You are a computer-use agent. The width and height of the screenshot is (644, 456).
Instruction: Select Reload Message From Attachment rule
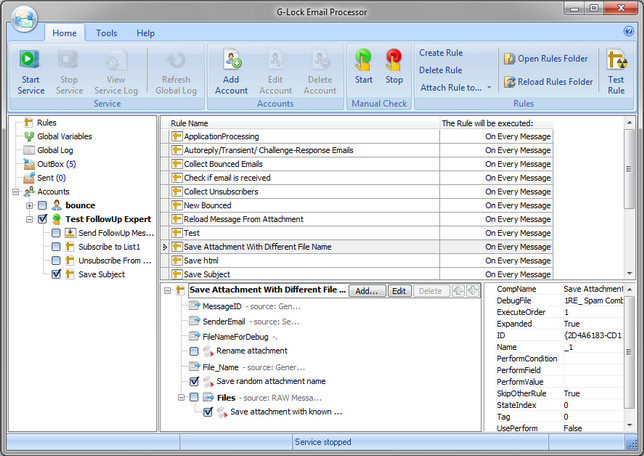pos(356,219)
